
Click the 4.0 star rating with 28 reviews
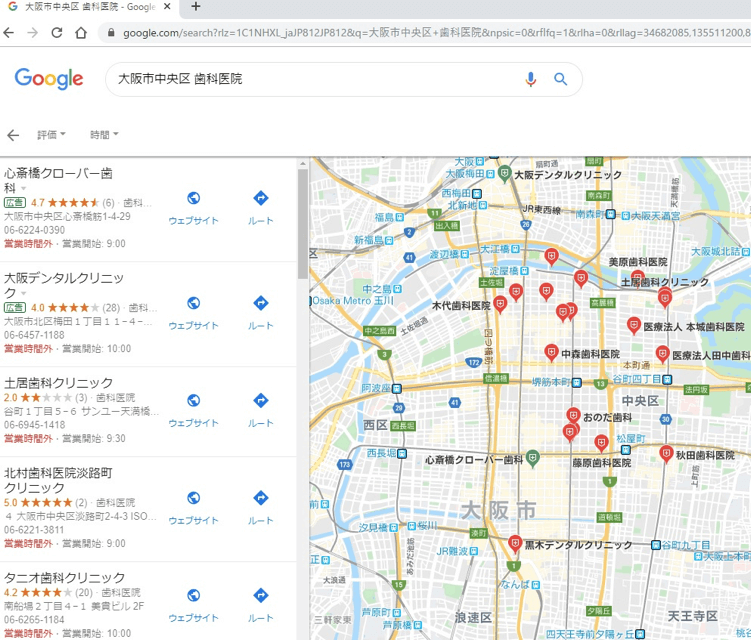pyautogui.click(x=75, y=308)
